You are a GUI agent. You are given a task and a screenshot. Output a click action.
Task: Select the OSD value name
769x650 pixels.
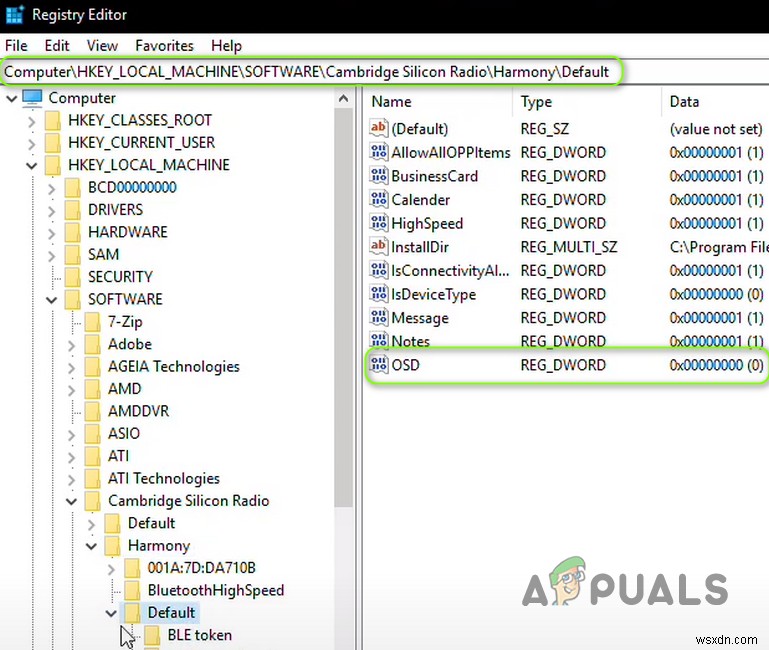pos(406,365)
